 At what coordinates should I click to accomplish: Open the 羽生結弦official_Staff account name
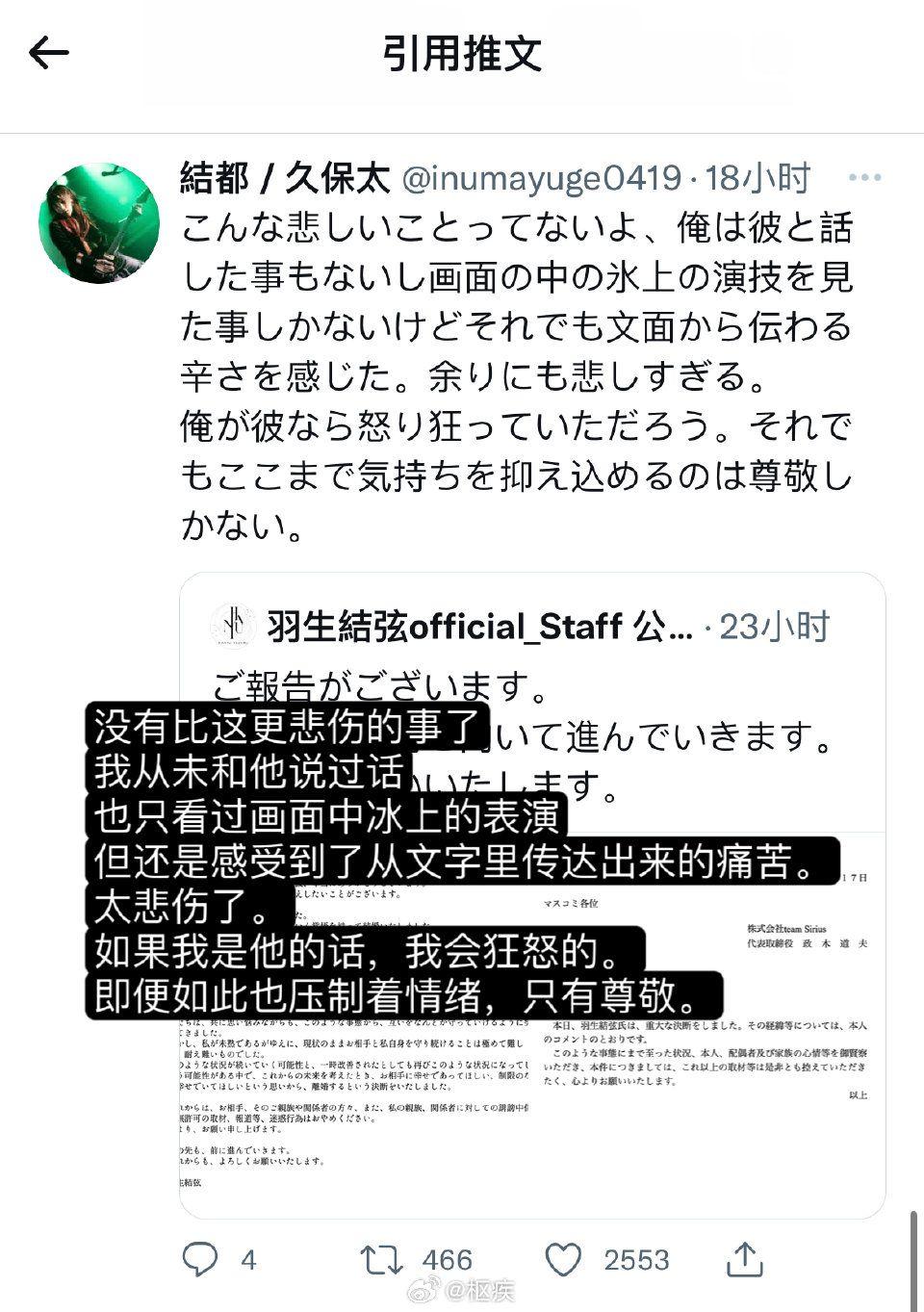point(480,627)
